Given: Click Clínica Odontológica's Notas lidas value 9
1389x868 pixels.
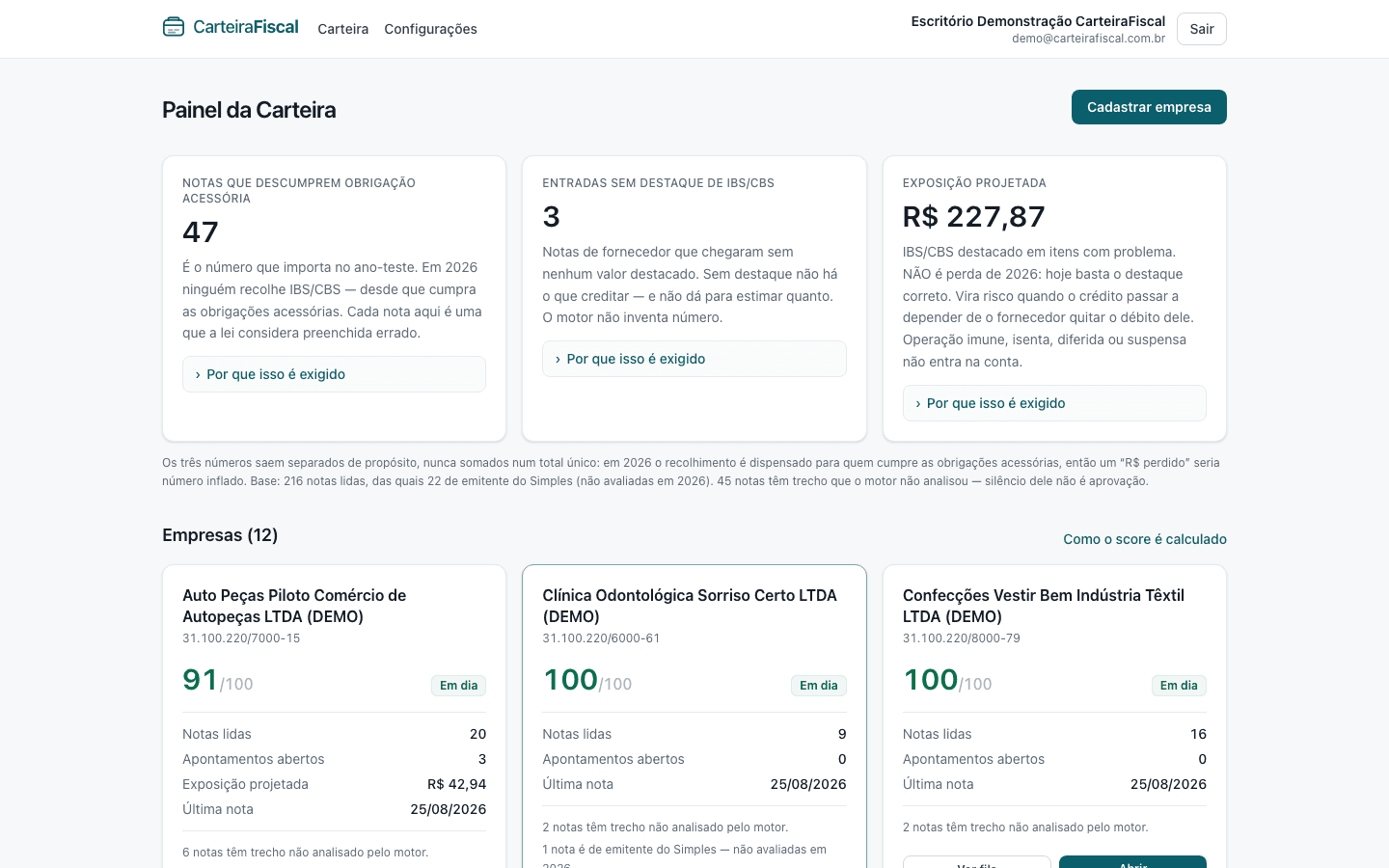Looking at the screenshot, I should pos(842,734).
